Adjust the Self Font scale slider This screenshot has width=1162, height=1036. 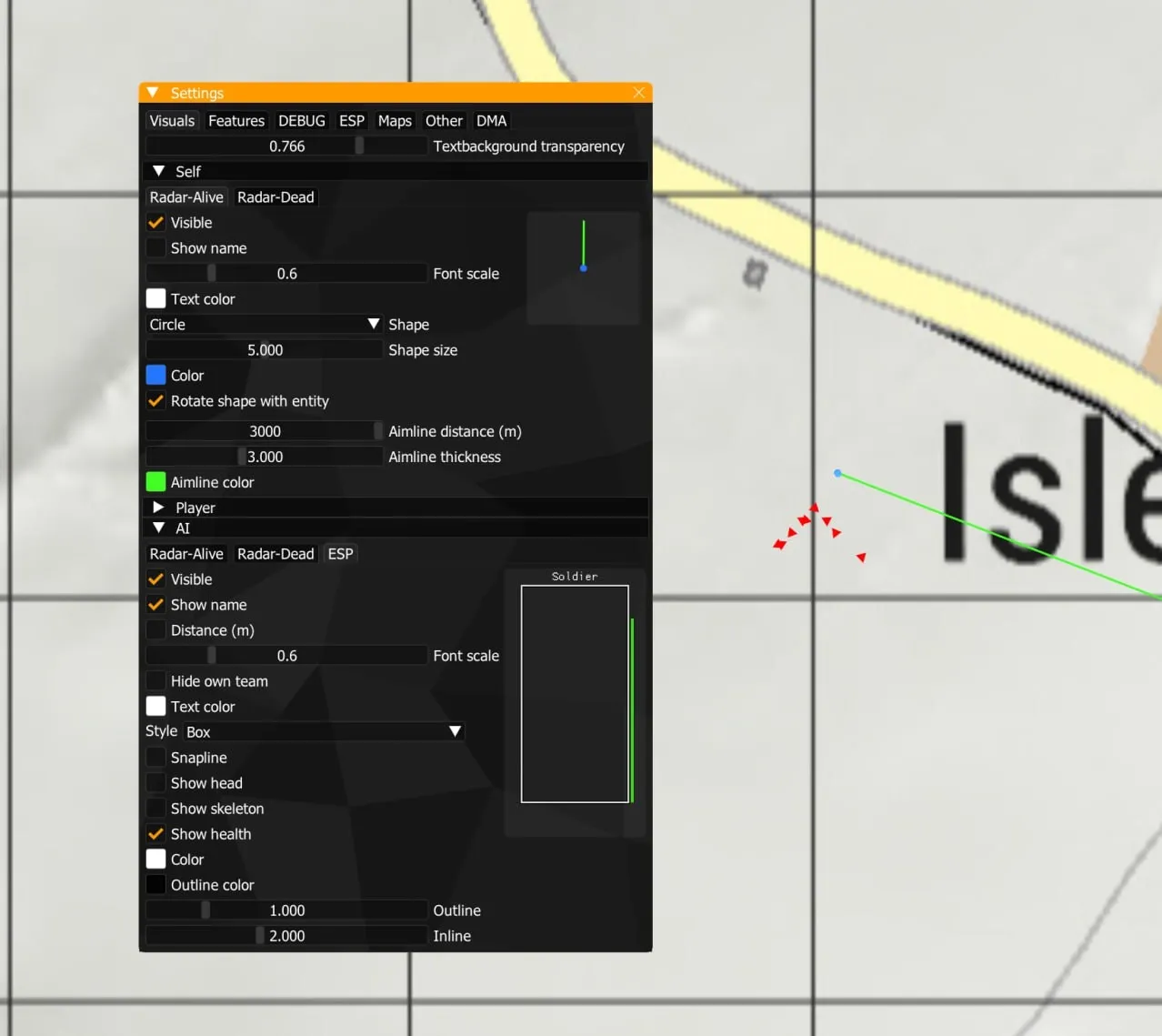click(286, 274)
